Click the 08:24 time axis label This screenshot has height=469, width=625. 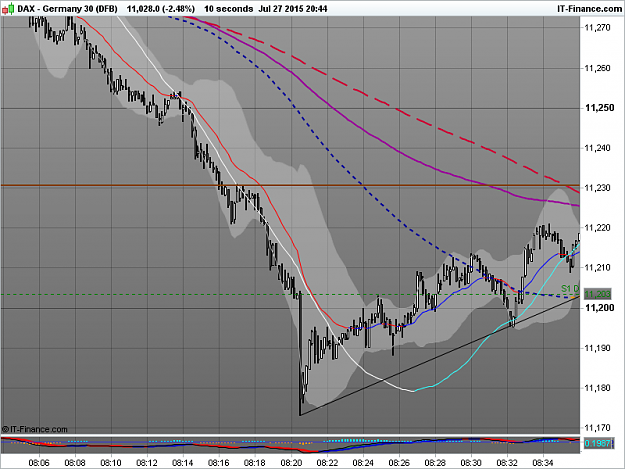pyautogui.click(x=363, y=463)
